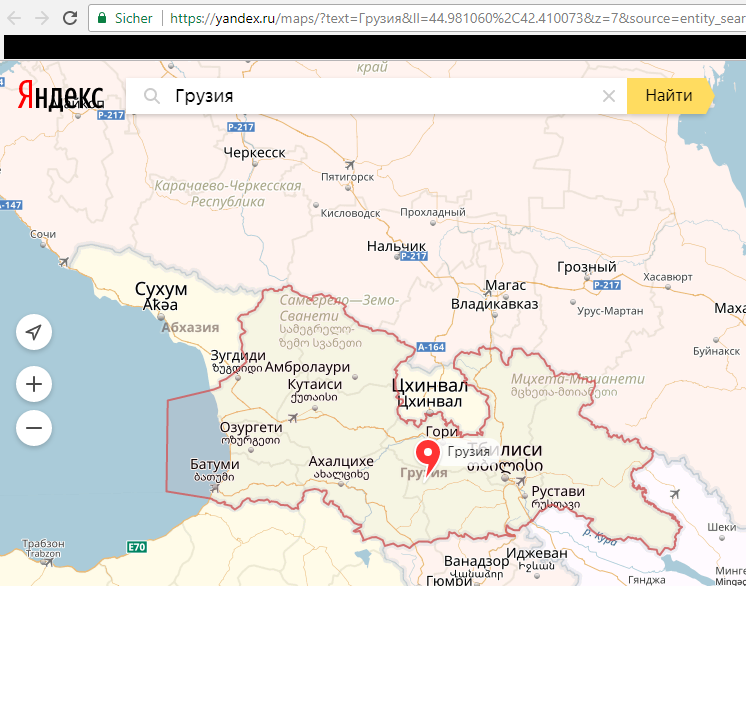The image size is (746, 715).
Task: Reload the page with refresh icon
Action: (70, 18)
